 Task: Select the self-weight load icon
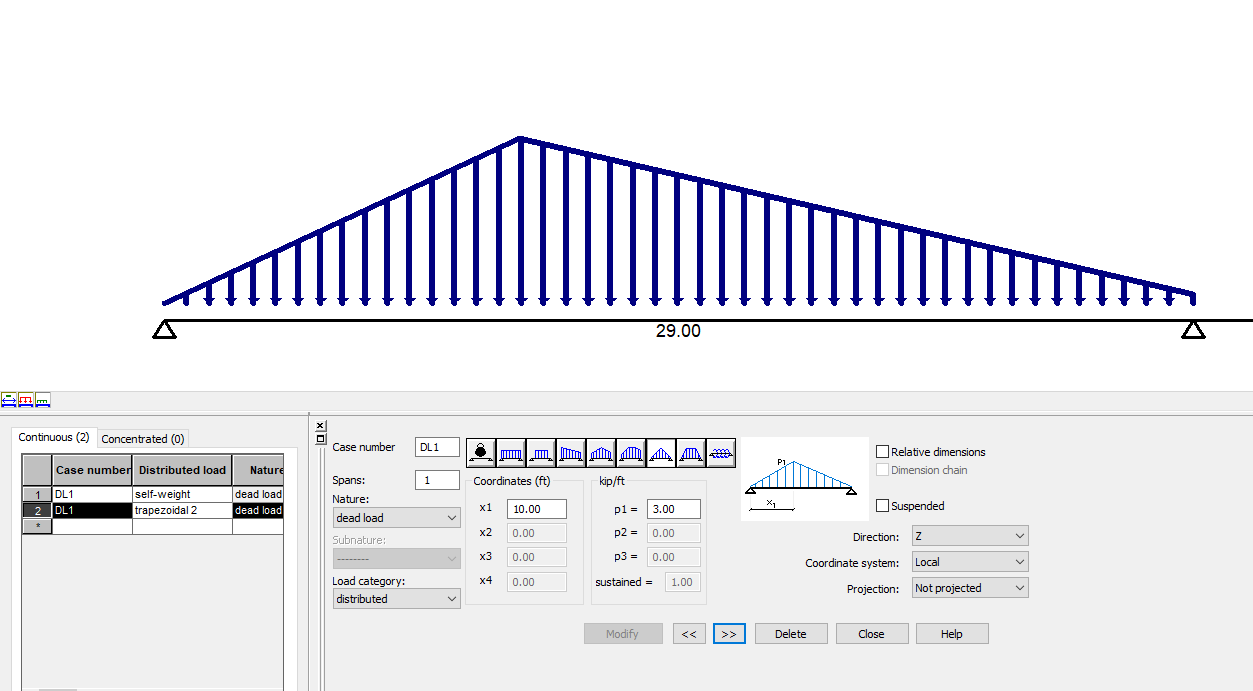click(480, 452)
